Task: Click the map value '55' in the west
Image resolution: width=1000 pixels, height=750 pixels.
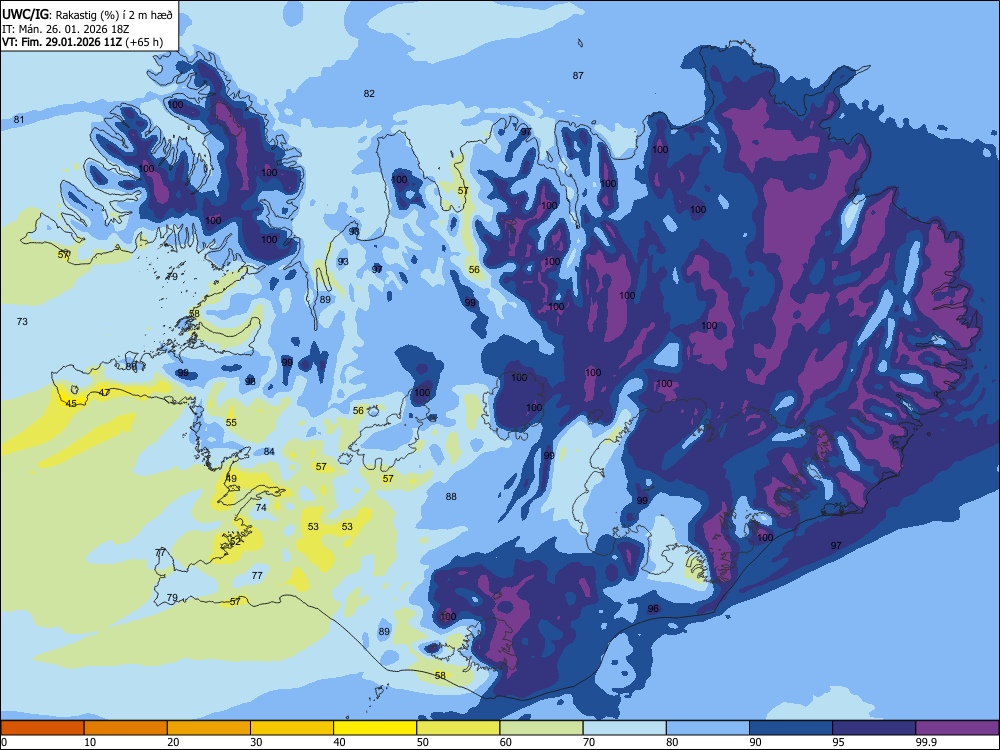Action: [231, 423]
